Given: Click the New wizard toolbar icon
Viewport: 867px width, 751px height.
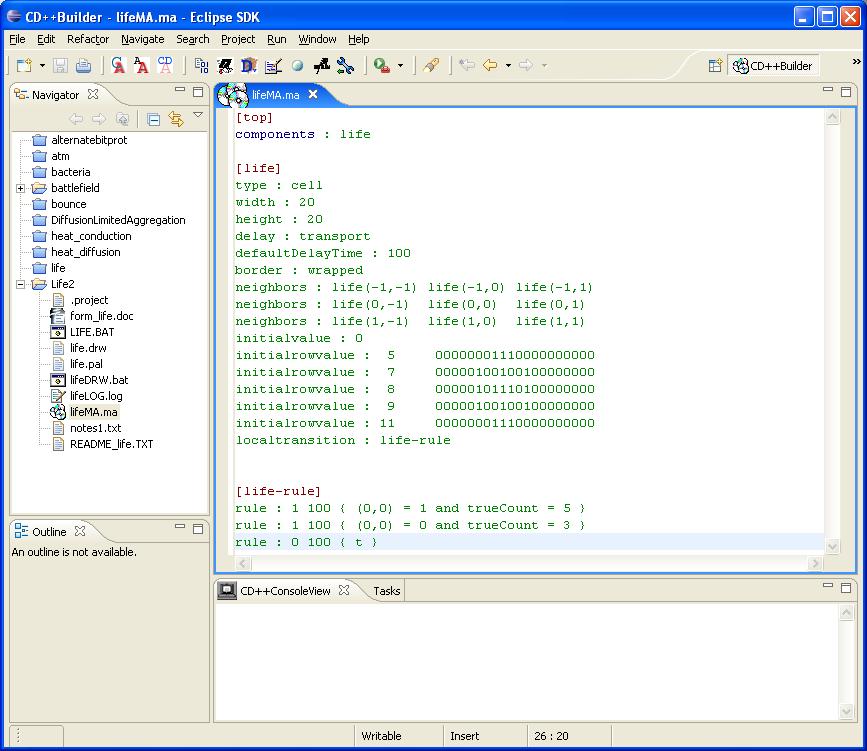Looking at the screenshot, I should coord(24,66).
